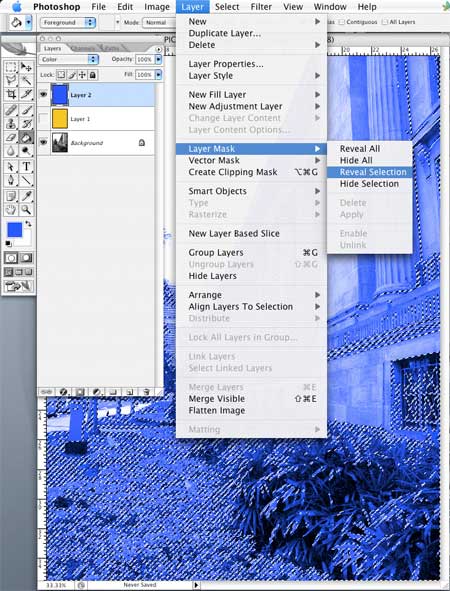Viewport: 450px width, 591px height.
Task: Select the Type tool
Action: (x=26, y=166)
